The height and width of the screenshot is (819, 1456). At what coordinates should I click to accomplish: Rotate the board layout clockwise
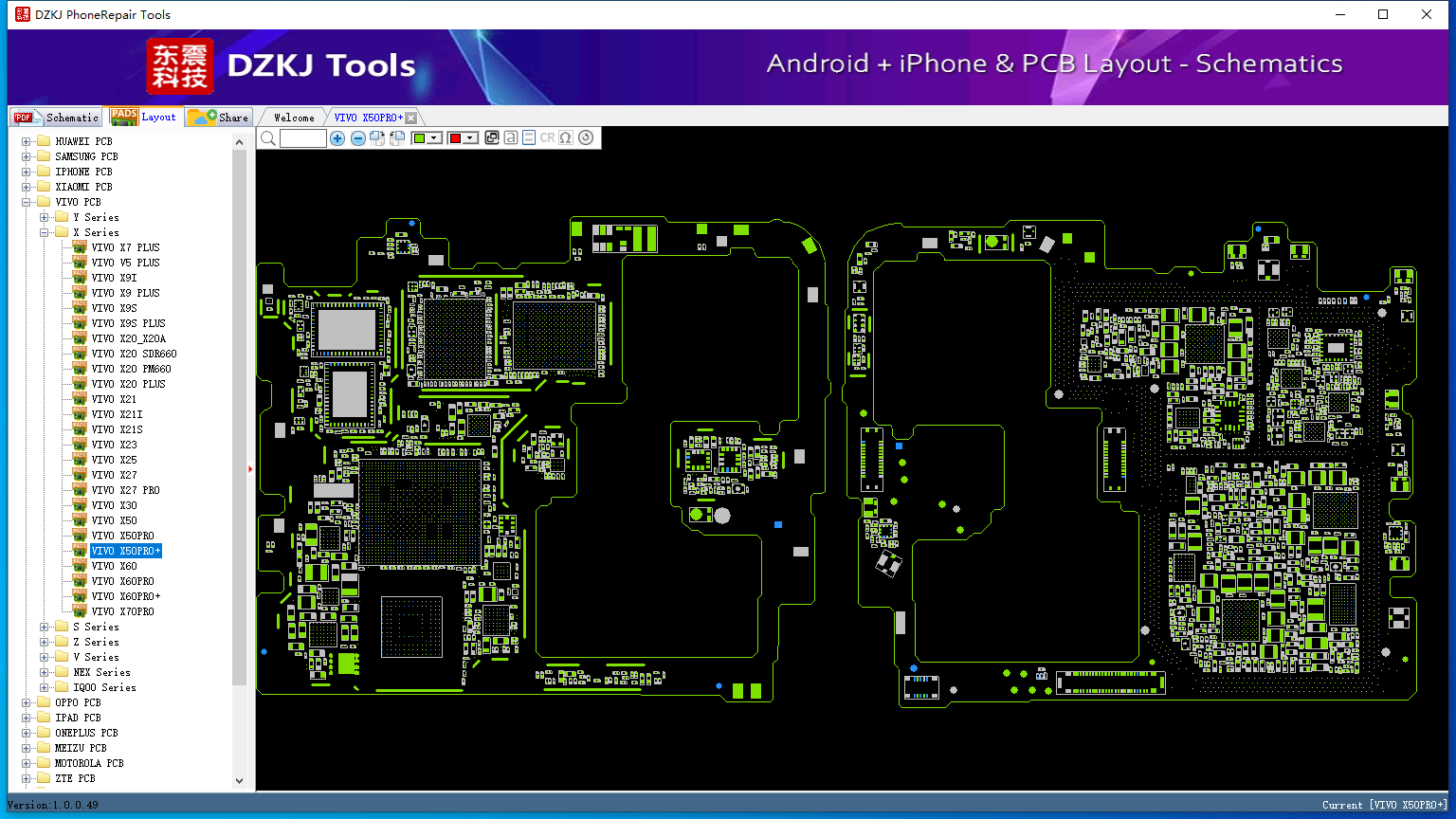377,138
